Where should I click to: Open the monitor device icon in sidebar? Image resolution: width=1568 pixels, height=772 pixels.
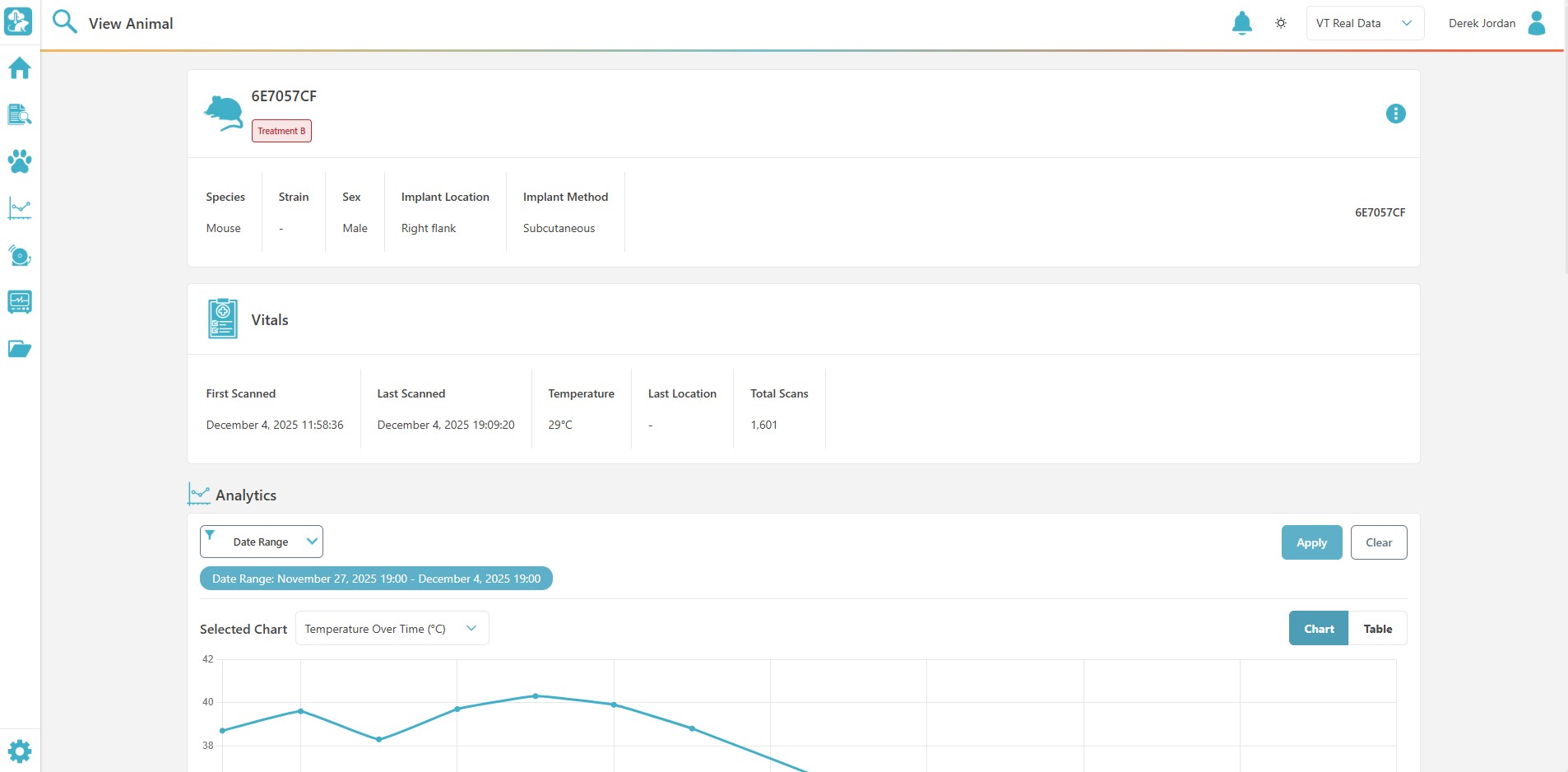tap(20, 302)
